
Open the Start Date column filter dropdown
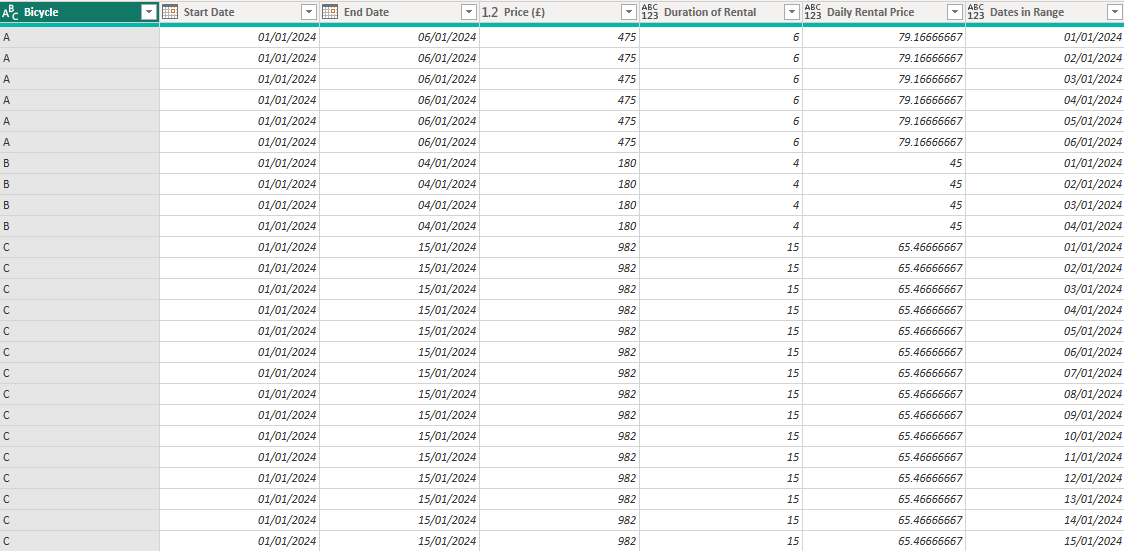(x=309, y=12)
